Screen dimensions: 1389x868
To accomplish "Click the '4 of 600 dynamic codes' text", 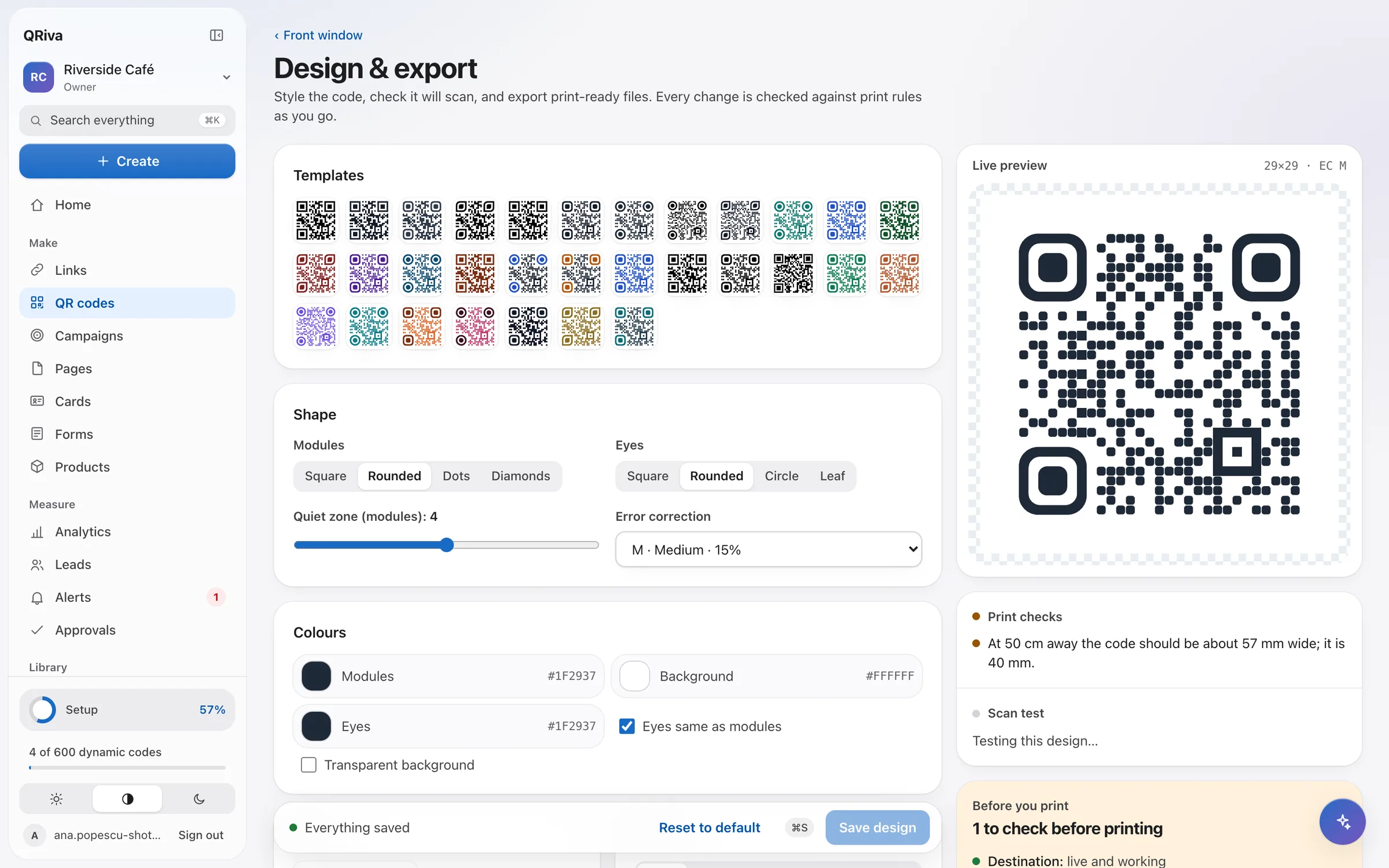I will coord(95,752).
